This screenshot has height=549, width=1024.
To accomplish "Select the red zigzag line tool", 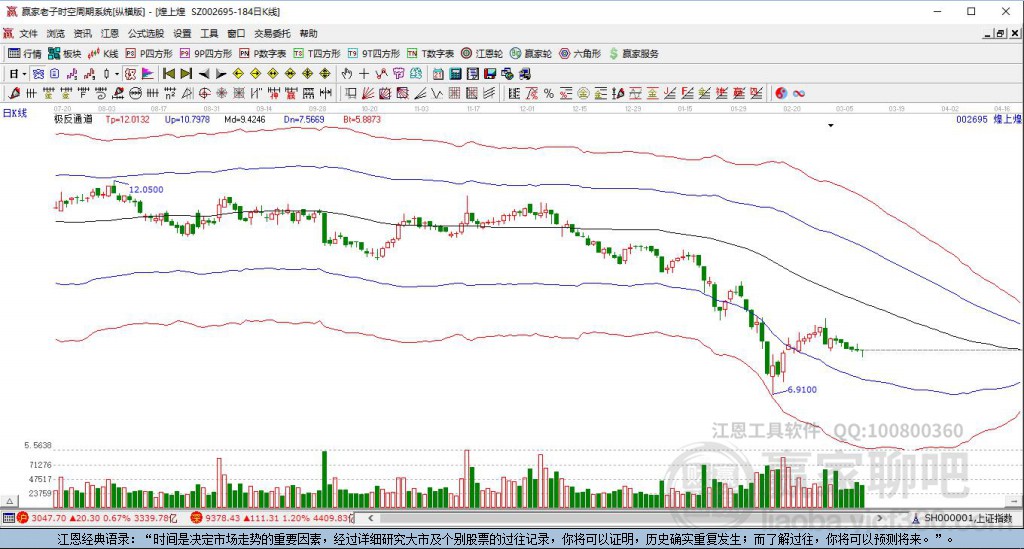I will point(381,74).
